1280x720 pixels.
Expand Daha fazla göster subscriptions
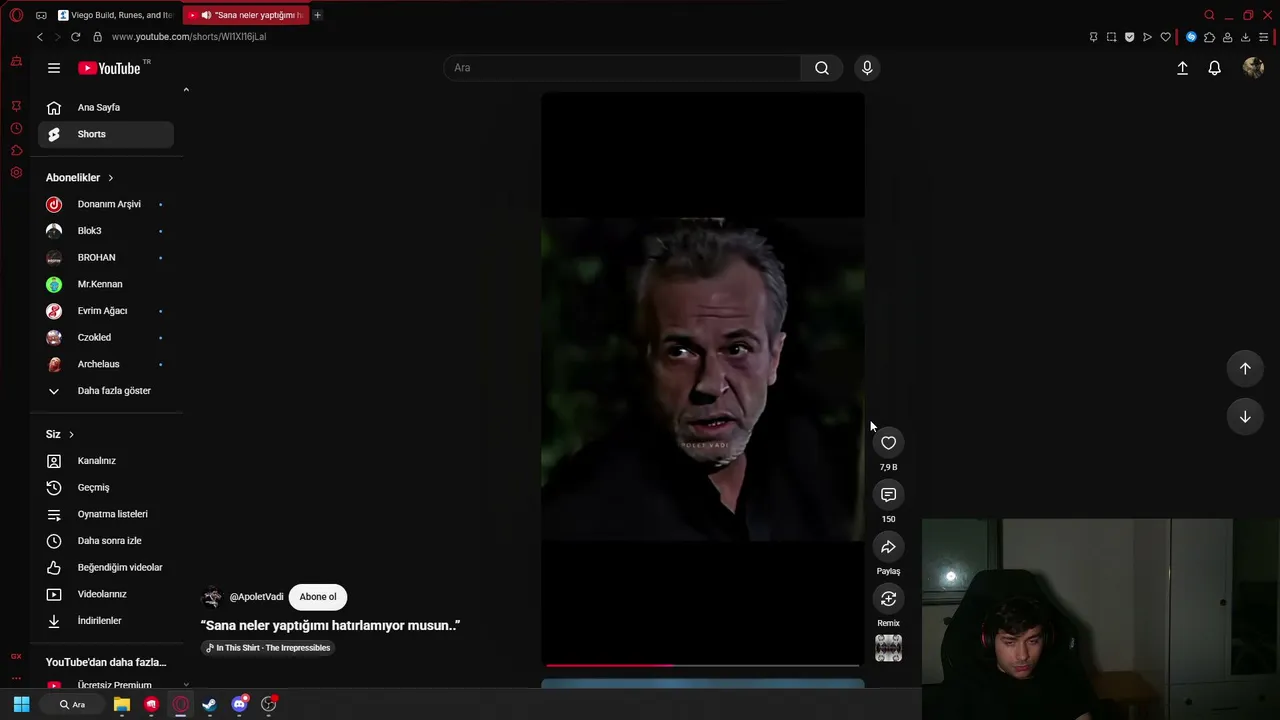[x=106, y=391]
